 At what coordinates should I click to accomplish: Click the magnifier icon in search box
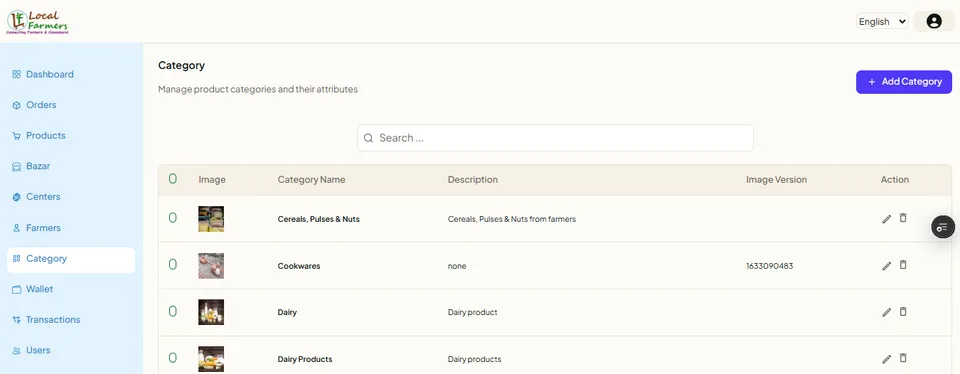point(369,138)
